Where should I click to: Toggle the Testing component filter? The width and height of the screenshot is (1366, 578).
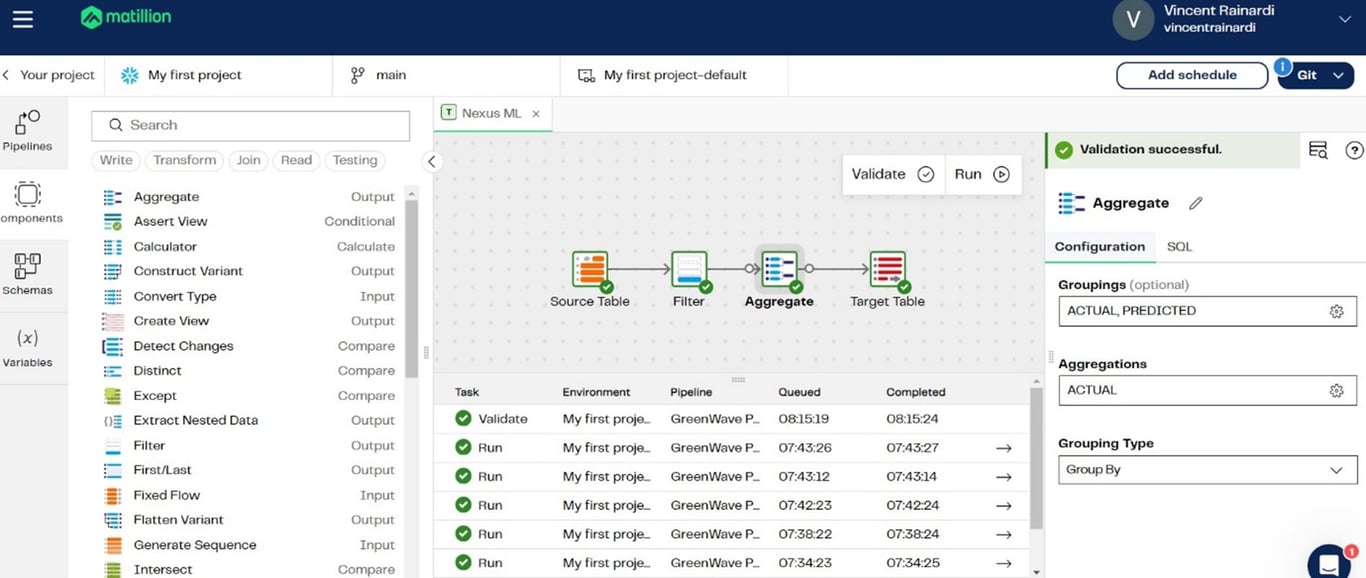pyautogui.click(x=355, y=160)
